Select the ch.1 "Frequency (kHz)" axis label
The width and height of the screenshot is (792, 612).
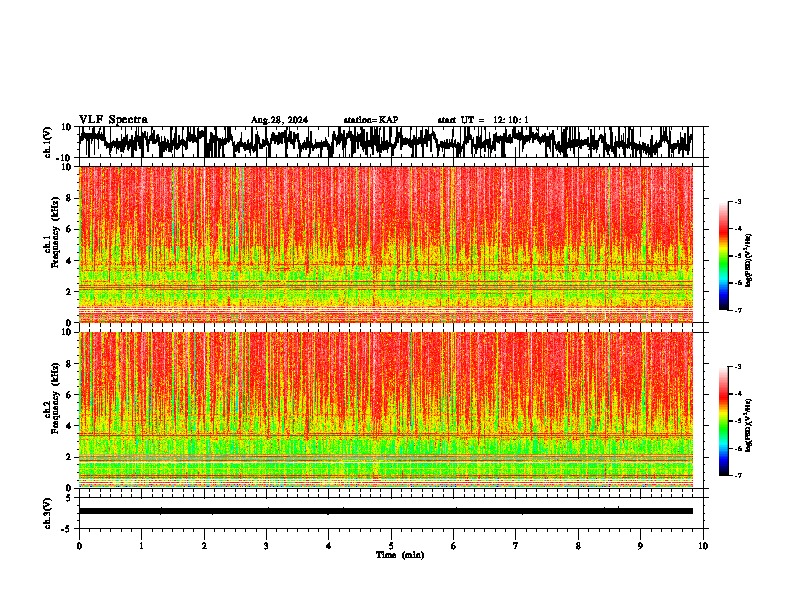(56, 232)
